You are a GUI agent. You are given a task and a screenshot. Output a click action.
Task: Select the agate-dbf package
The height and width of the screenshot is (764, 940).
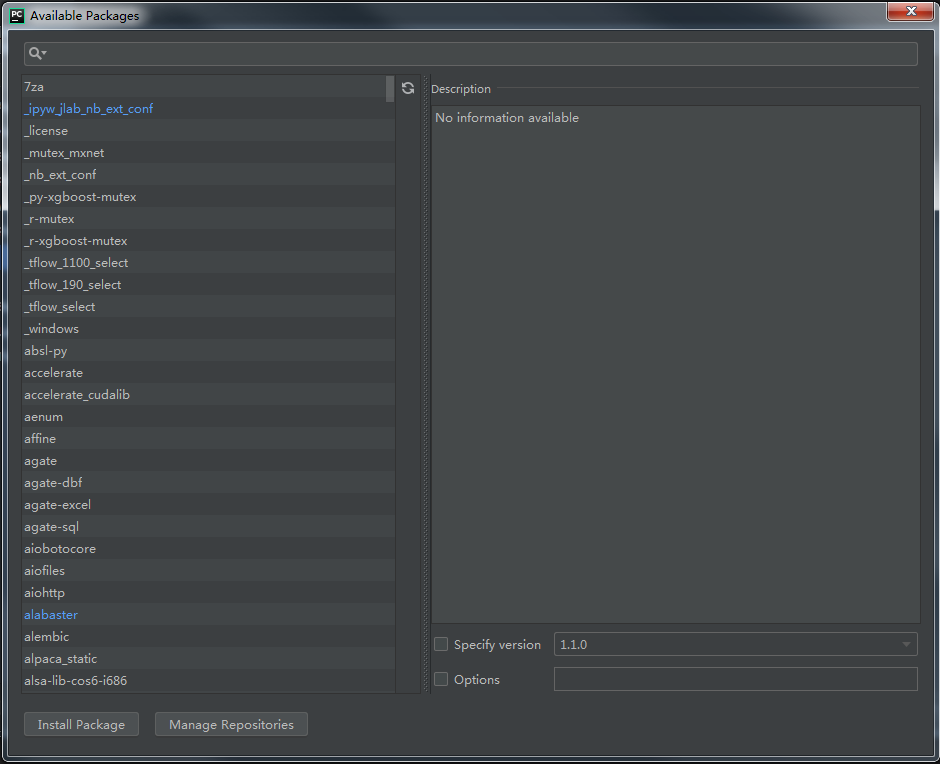click(208, 483)
